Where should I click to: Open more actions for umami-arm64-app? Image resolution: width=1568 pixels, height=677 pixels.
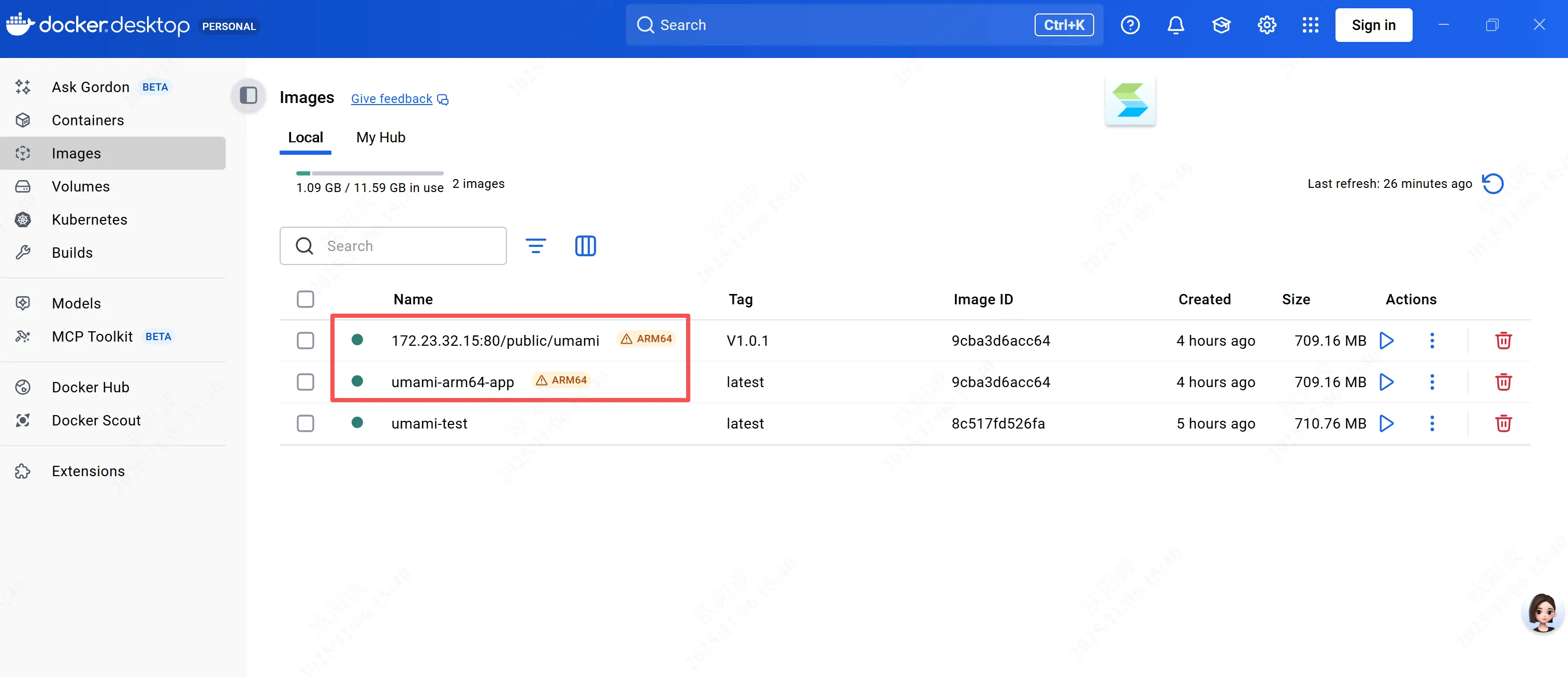coord(1432,382)
